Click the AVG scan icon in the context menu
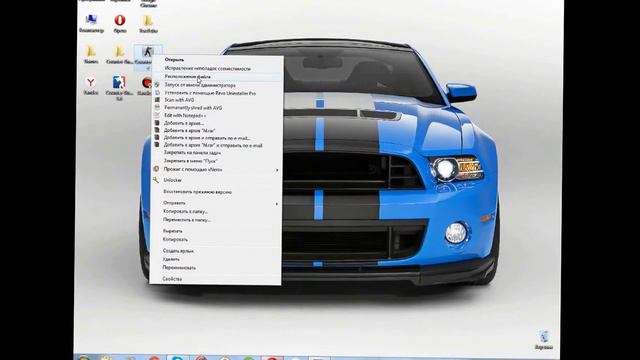This screenshot has height=360, width=640. [157, 100]
